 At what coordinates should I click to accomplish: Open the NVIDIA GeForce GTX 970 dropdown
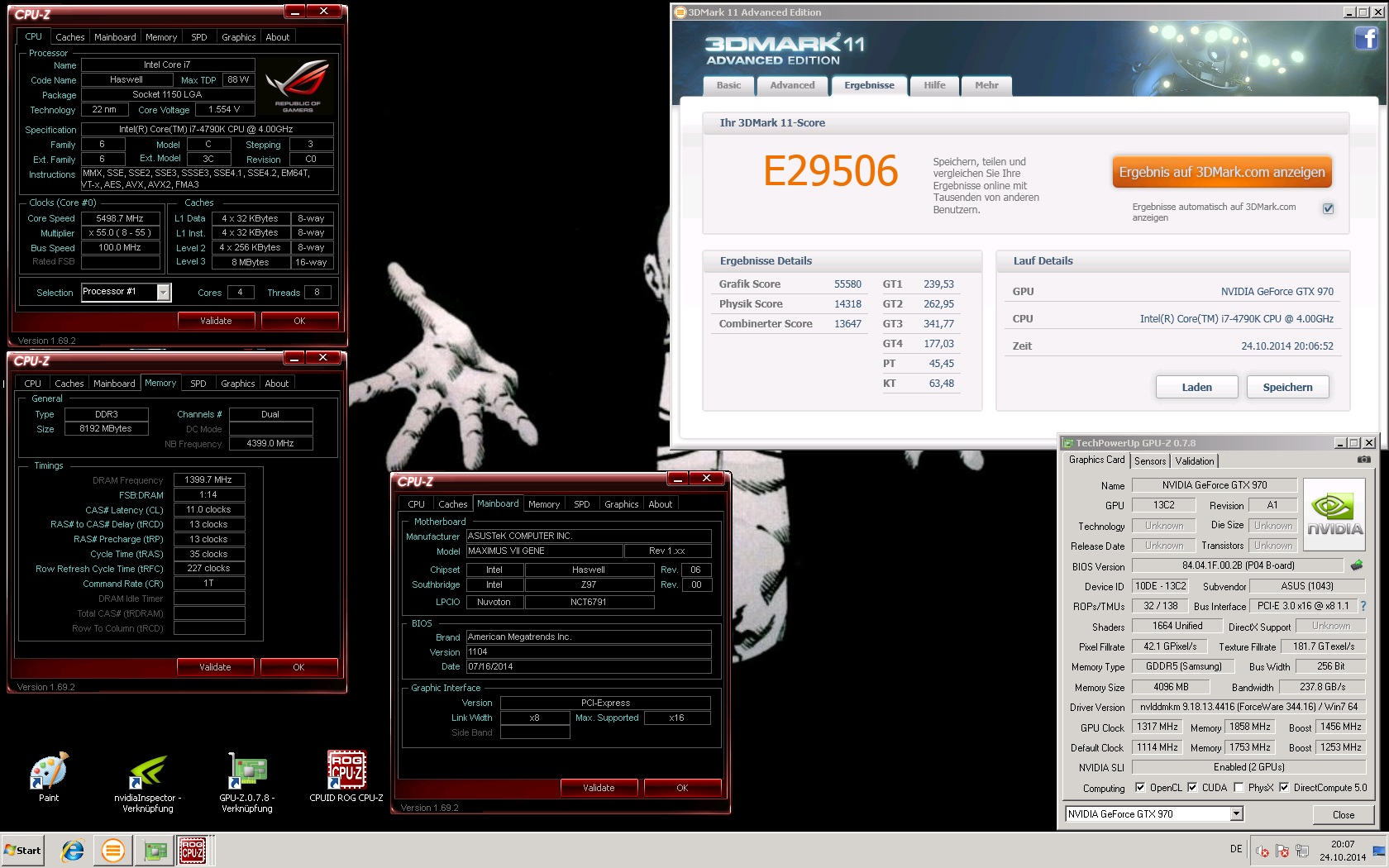(1237, 814)
